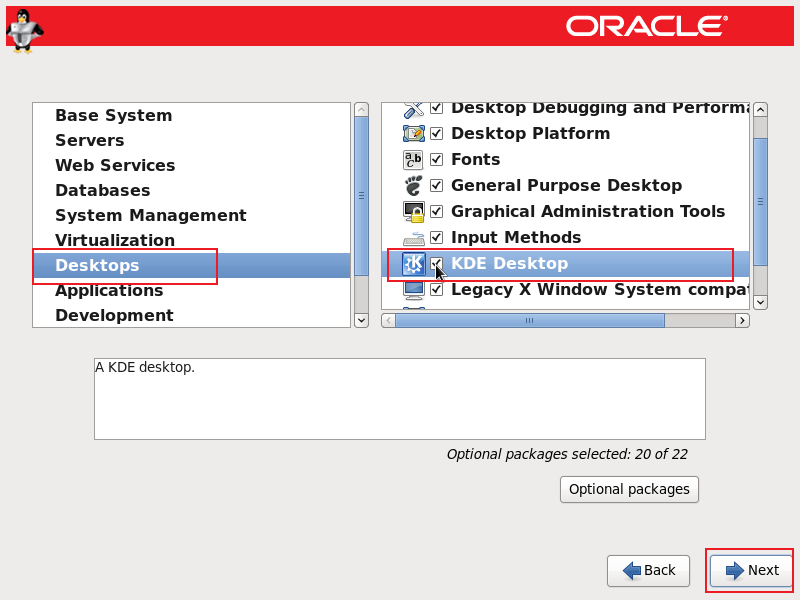Click the Desktop Platform package icon

click(414, 134)
